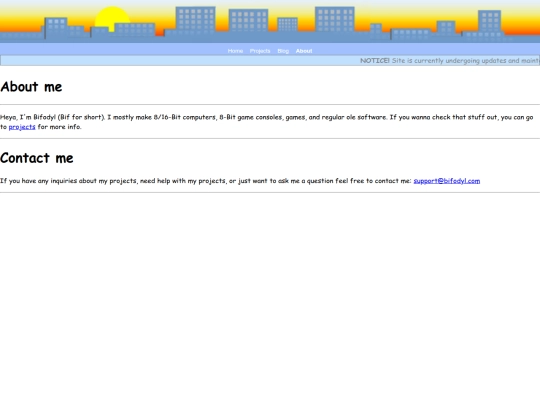Click the city skyline header banner
Screen dimensions: 540x405
tap(270, 21)
